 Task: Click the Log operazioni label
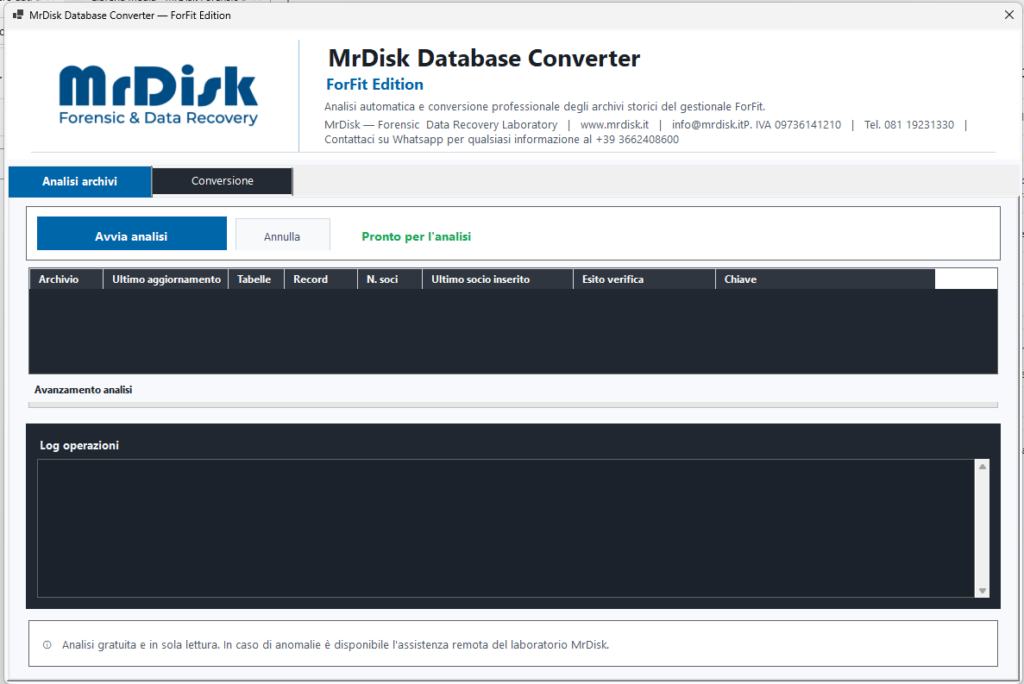tap(79, 446)
